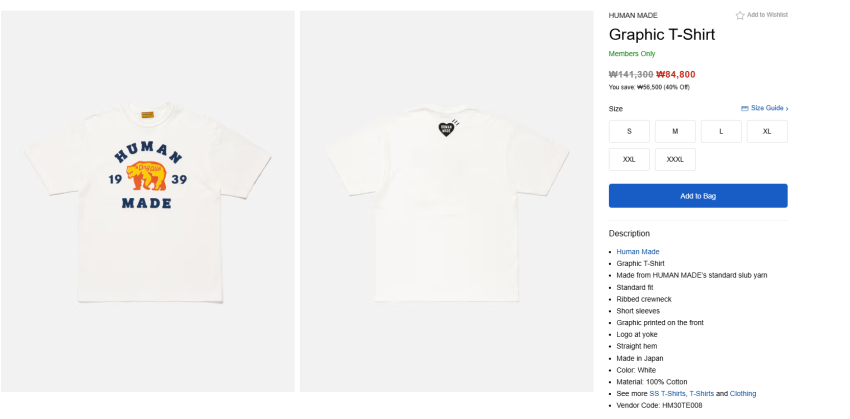850x419 pixels.
Task: Click the wishlist star icon
Action: pyautogui.click(x=740, y=15)
